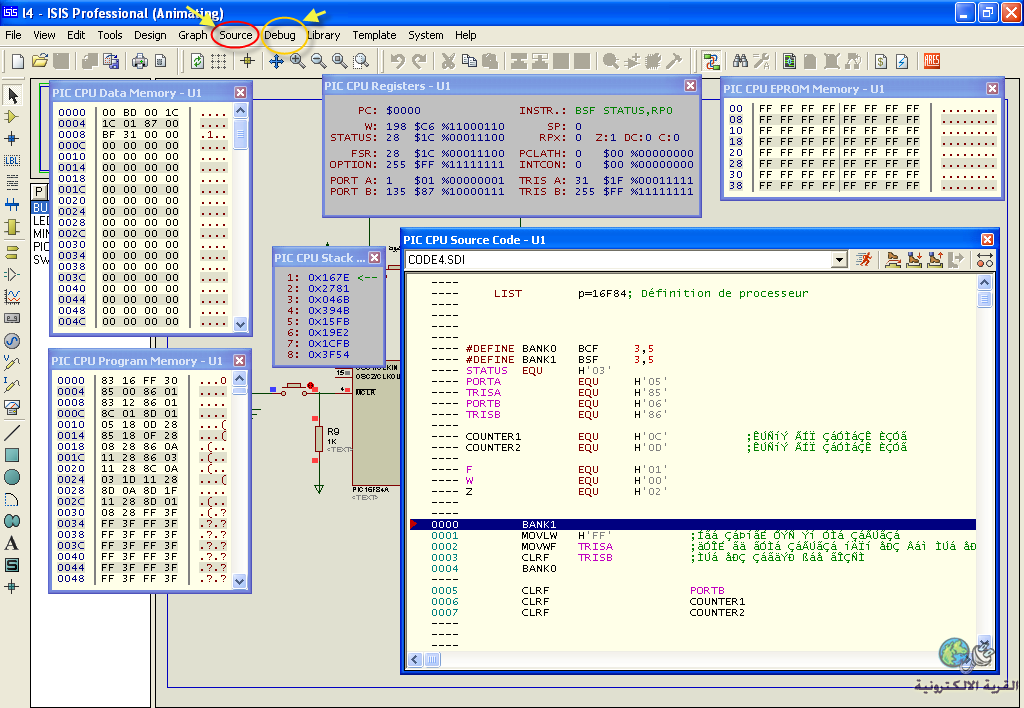The height and width of the screenshot is (708, 1024).
Task: Click the Design Explorer icon
Action: coord(789,61)
